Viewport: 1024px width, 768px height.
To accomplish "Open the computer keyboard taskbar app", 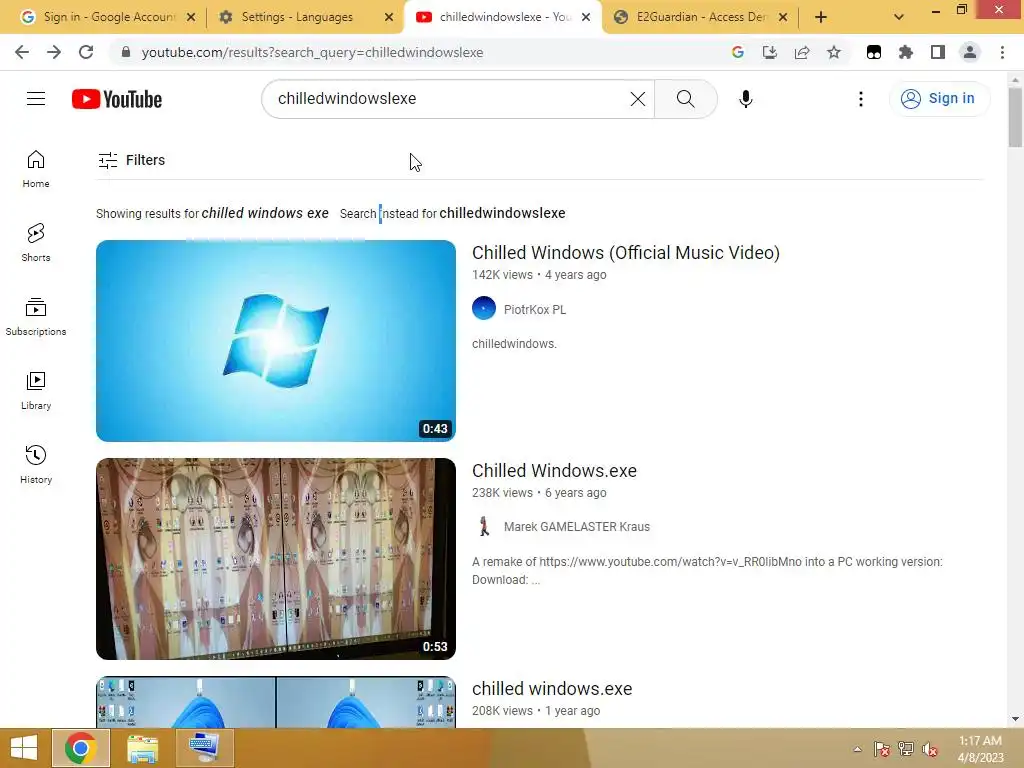I will (x=204, y=748).
